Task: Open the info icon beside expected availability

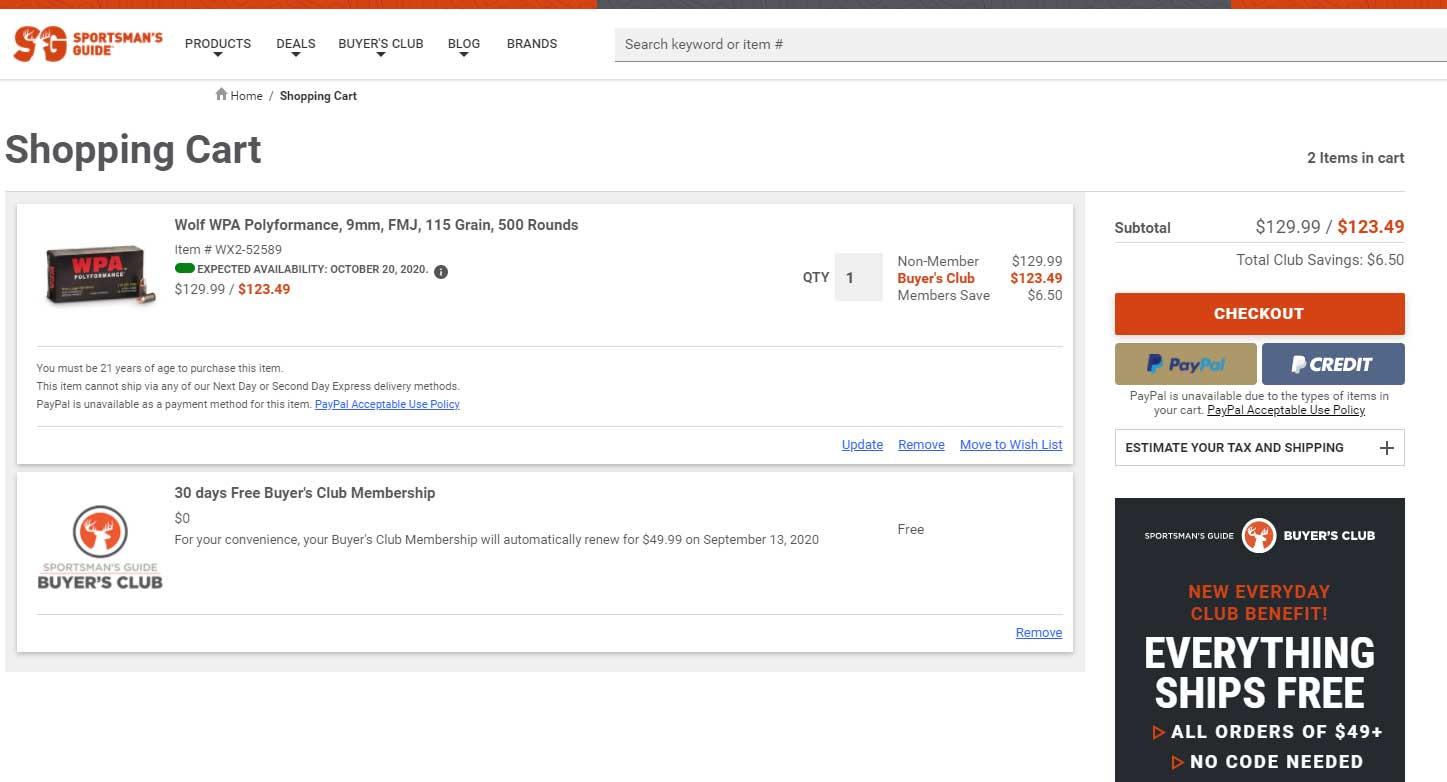Action: (441, 271)
